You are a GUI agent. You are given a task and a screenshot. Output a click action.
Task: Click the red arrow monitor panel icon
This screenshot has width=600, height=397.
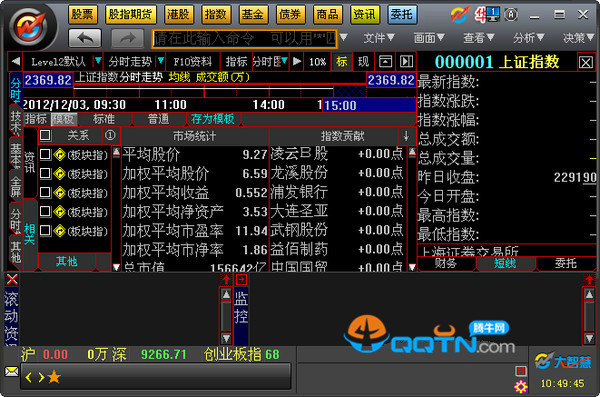(241, 280)
